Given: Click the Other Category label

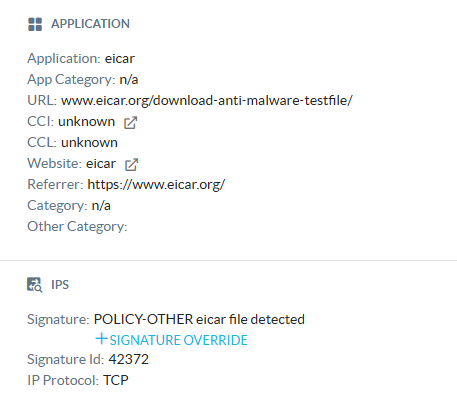Looking at the screenshot, I should click(77, 227).
